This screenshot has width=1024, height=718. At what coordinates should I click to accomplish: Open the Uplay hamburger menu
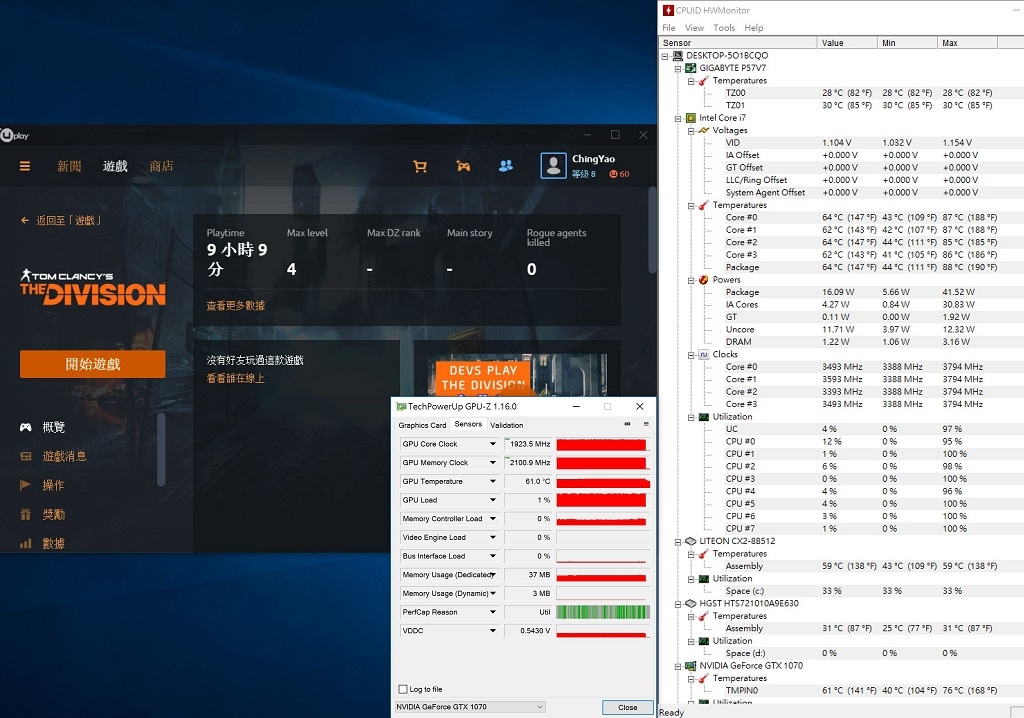(x=25, y=166)
